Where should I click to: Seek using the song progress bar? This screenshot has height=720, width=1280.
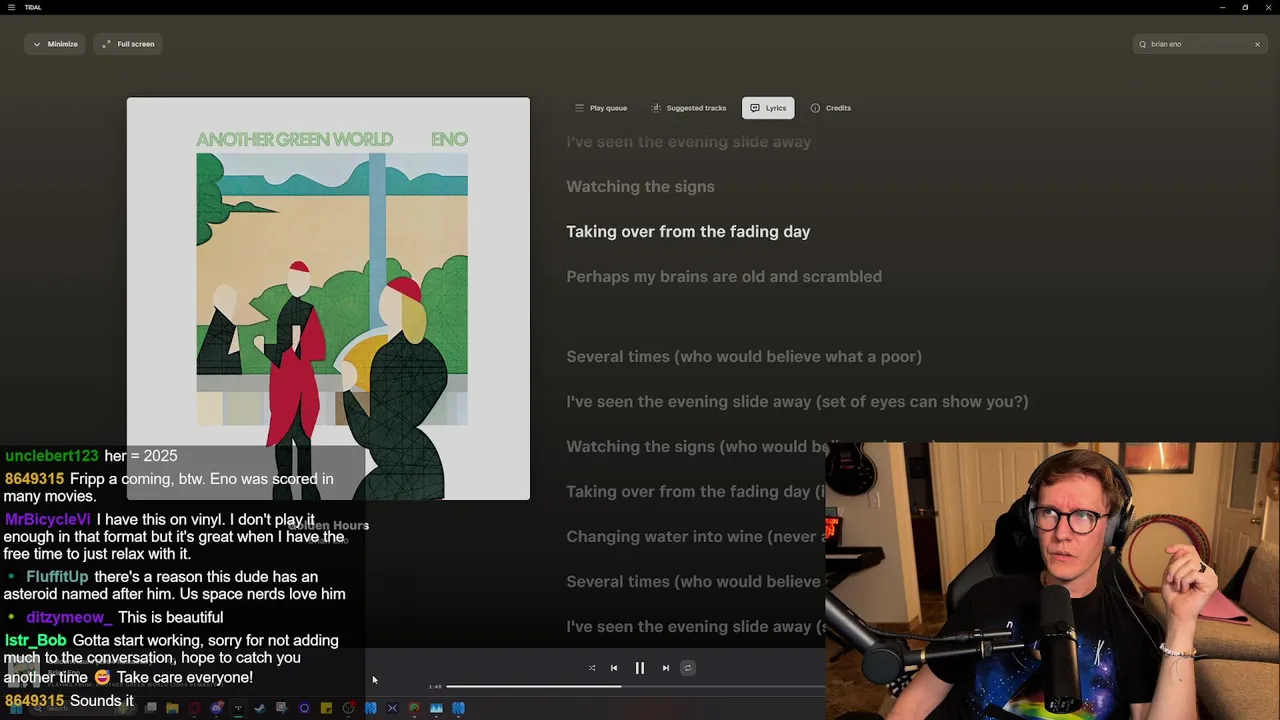tap(636, 686)
